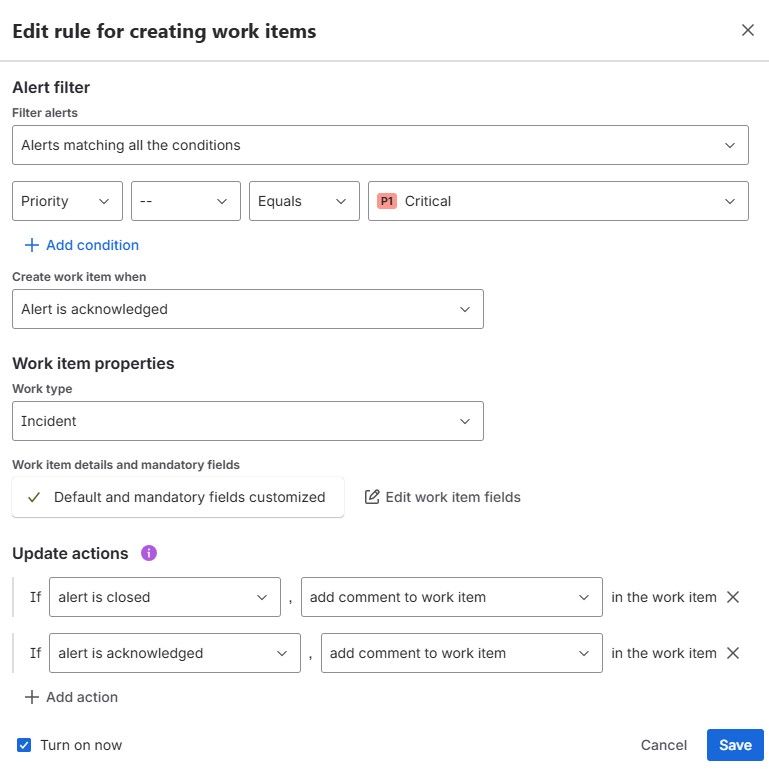The image size is (769, 769).
Task: Open the 'alert is closed' trigger dropdown
Action: click(164, 597)
